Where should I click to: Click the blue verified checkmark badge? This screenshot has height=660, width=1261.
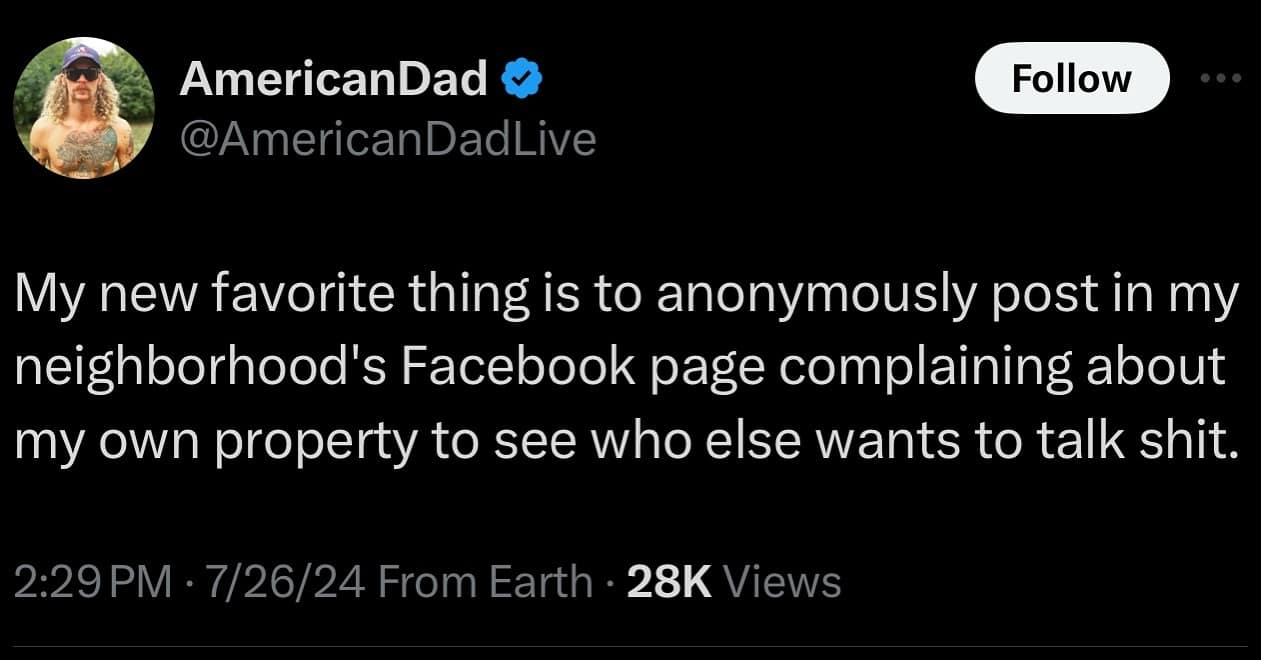tap(521, 78)
